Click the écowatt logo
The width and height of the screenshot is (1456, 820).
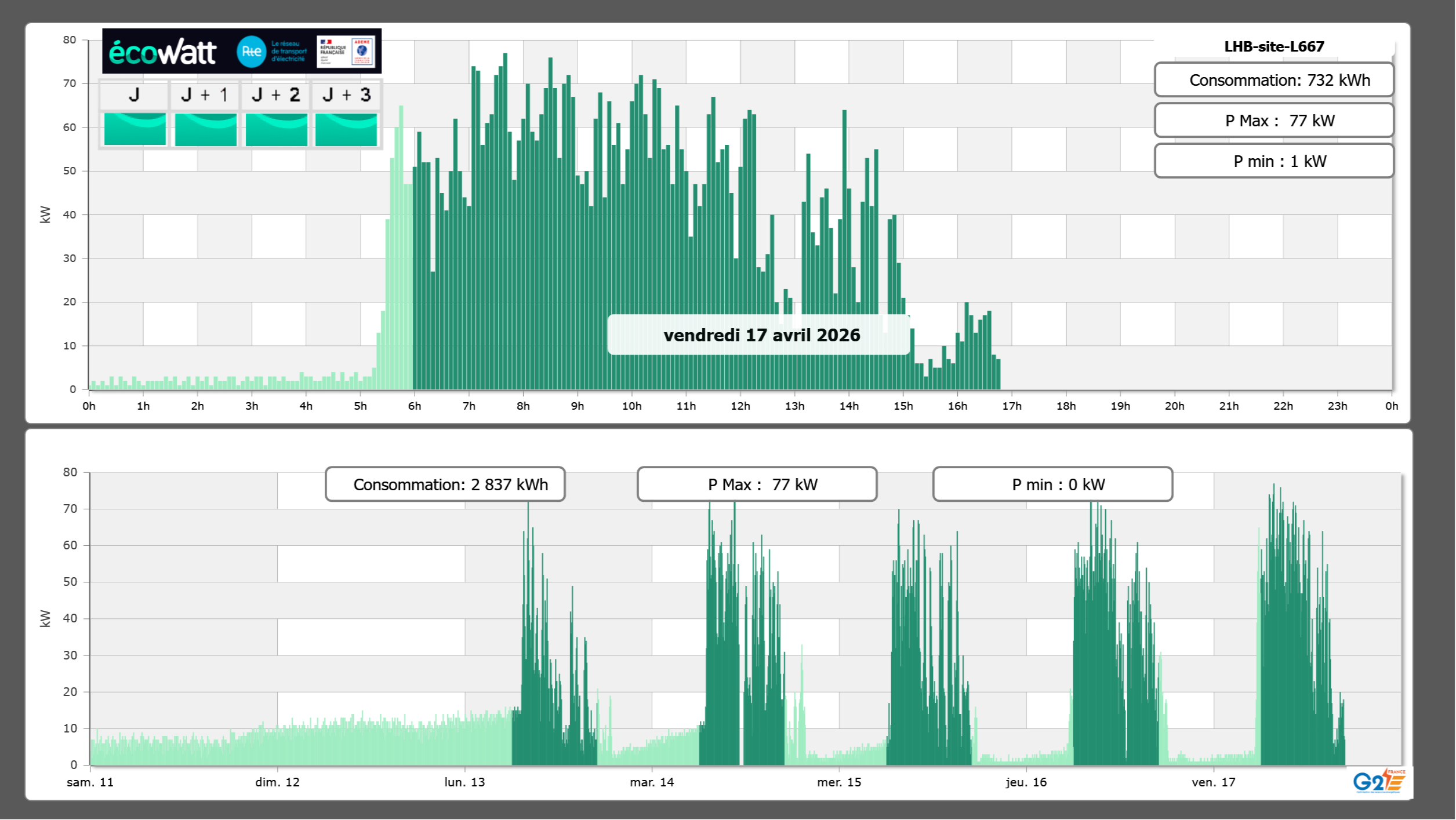(162, 52)
